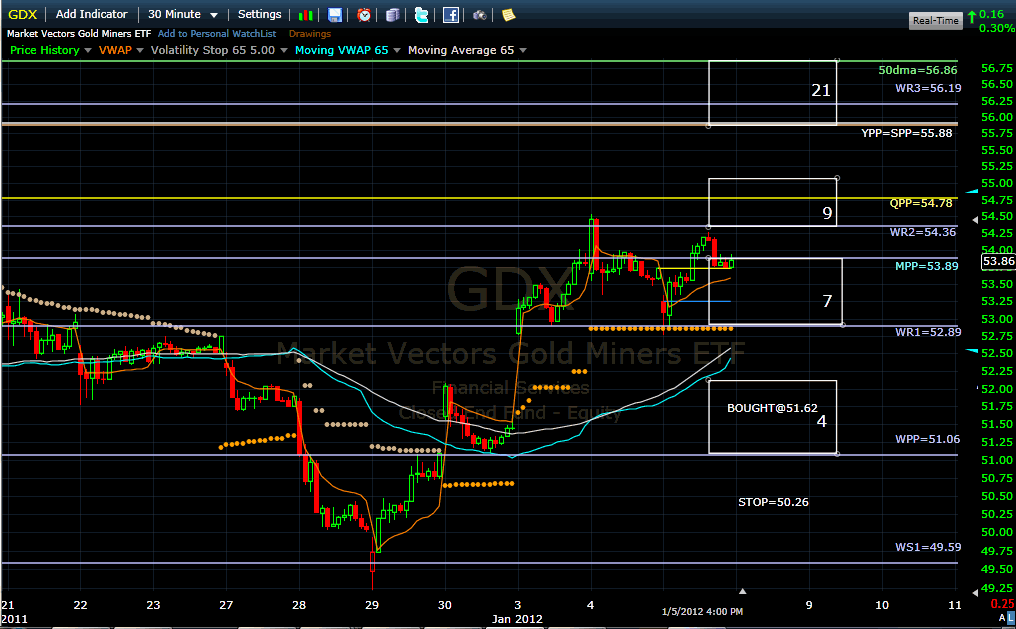The image size is (1016, 629).
Task: Click the 56.75 price axis label
Action: click(x=997, y=68)
